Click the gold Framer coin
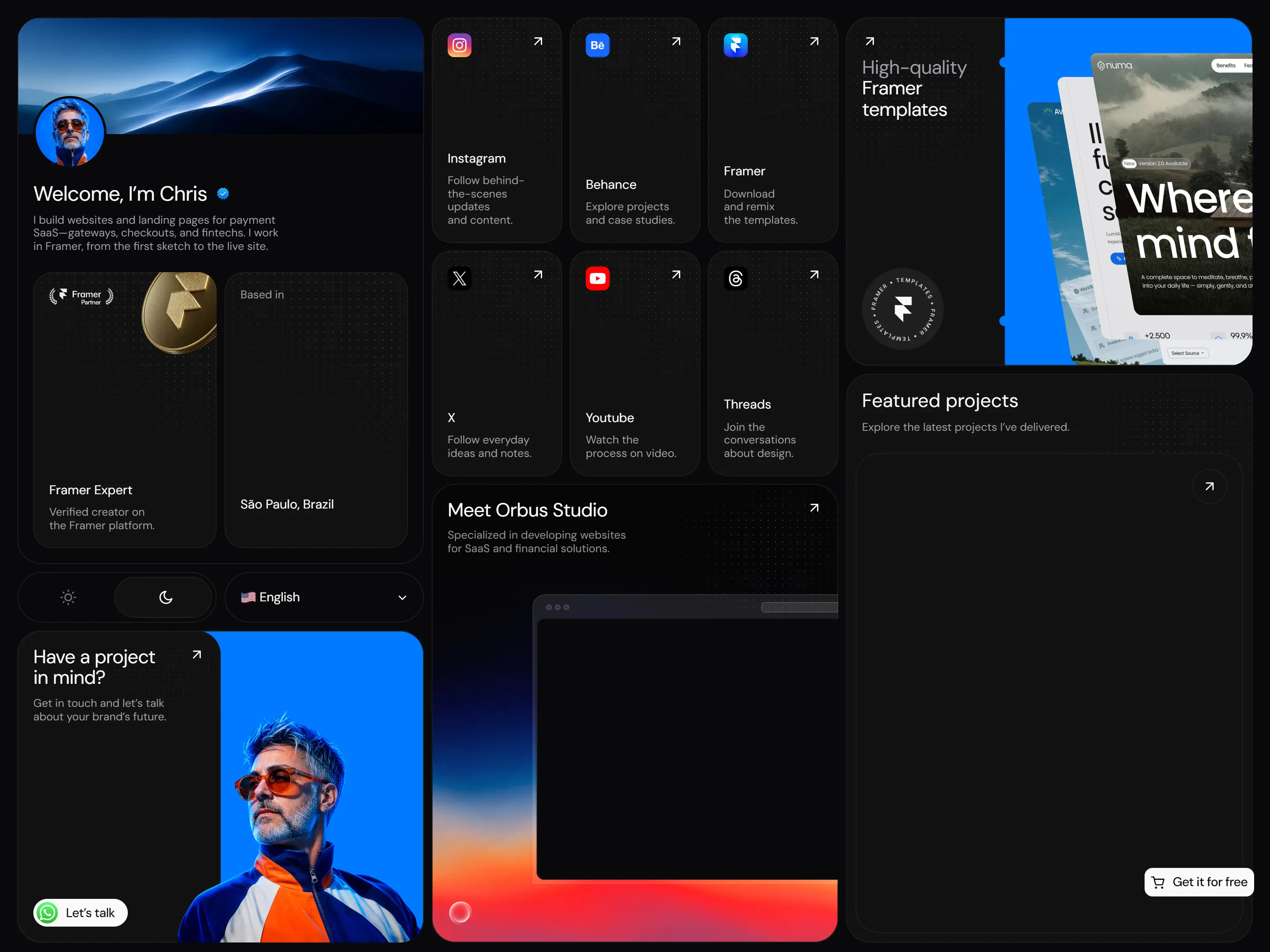 pyautogui.click(x=180, y=312)
